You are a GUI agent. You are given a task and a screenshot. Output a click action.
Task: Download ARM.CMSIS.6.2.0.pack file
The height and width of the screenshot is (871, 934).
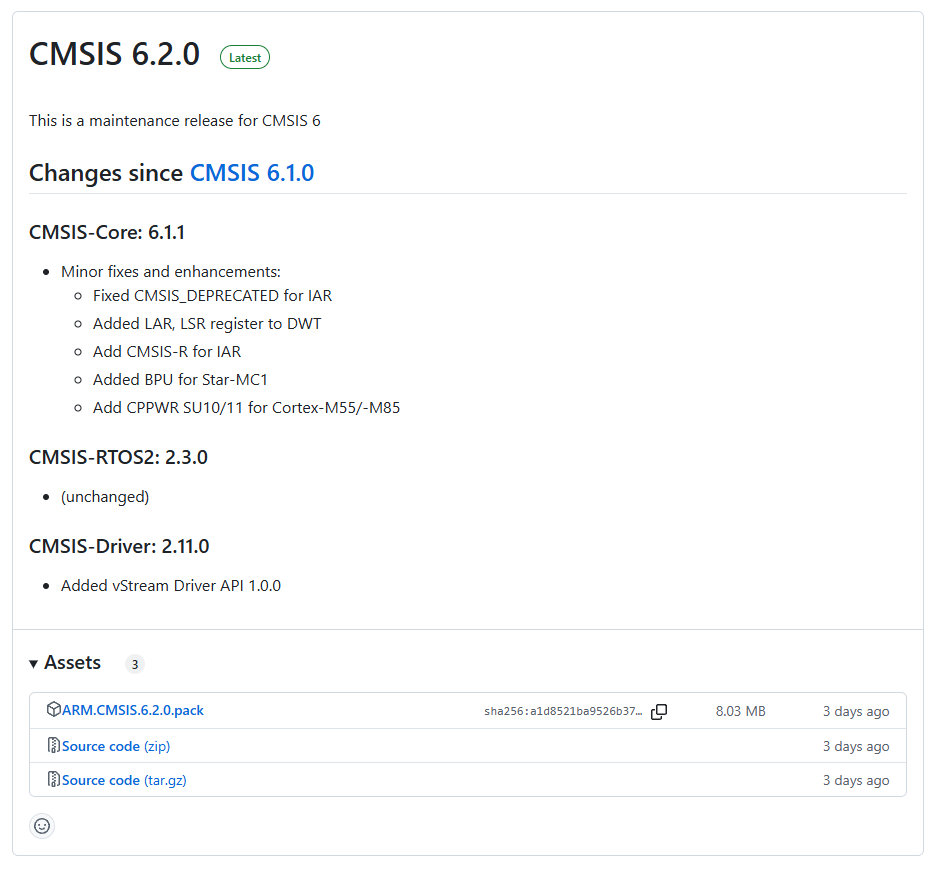pyautogui.click(x=133, y=710)
